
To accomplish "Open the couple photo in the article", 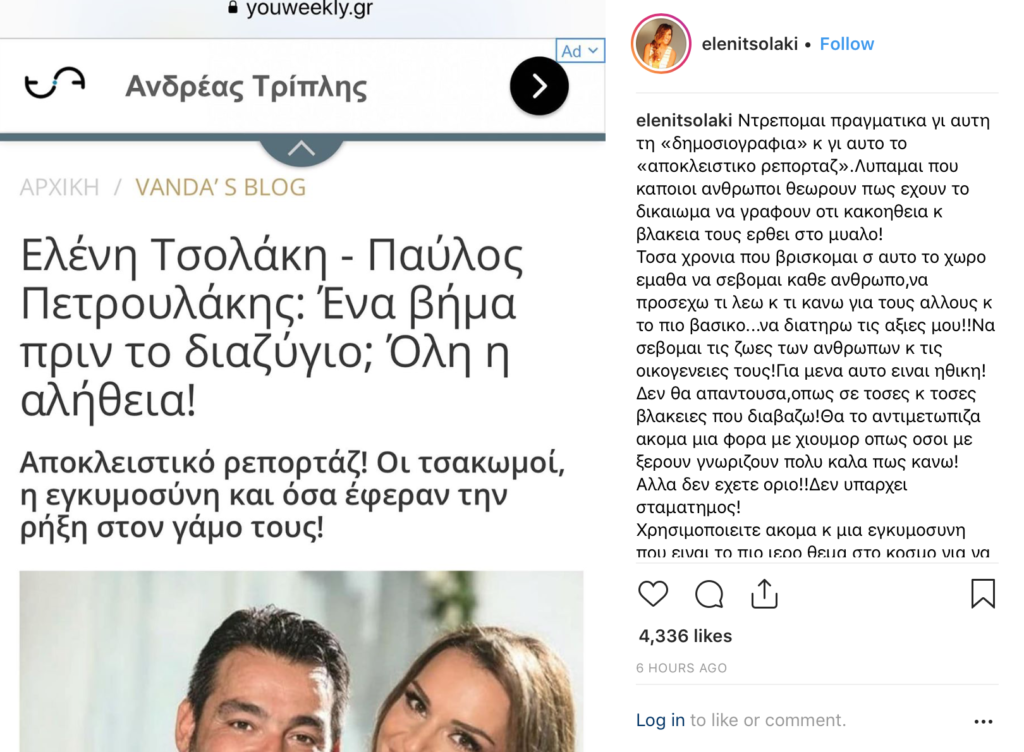I will pyautogui.click(x=301, y=661).
